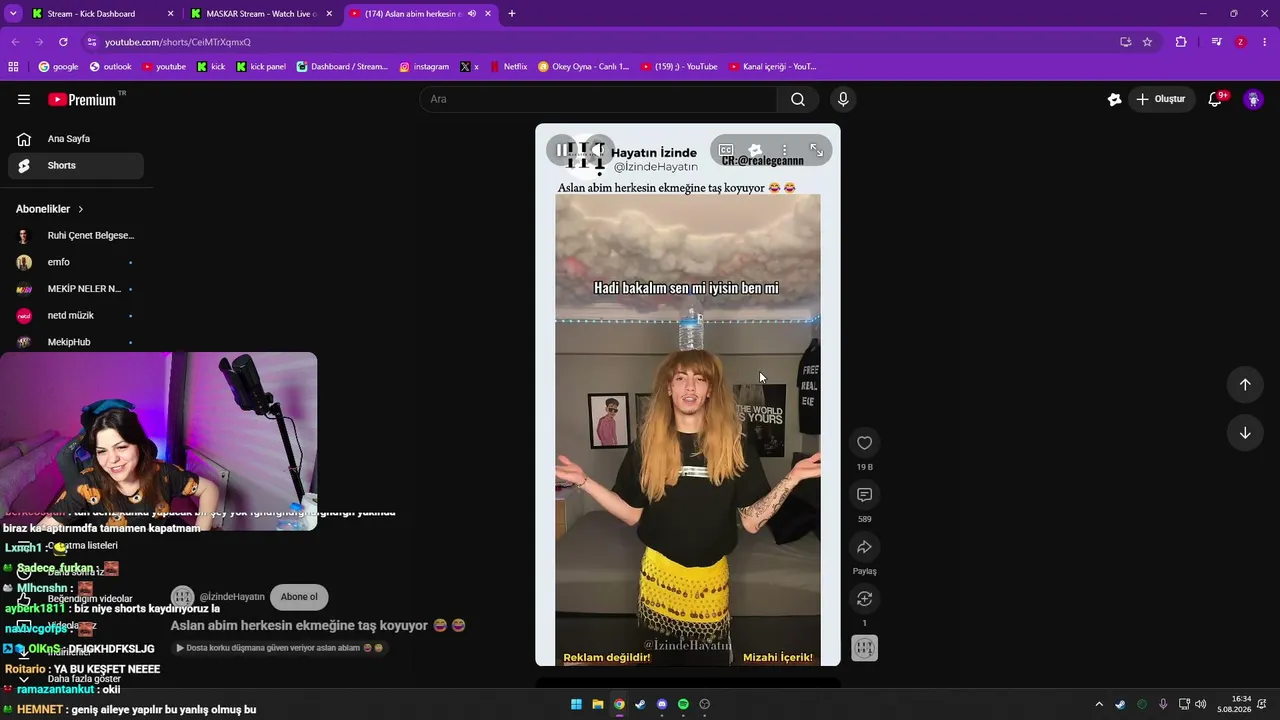Open Ana Sayfa in sidebar
Image resolution: width=1280 pixels, height=720 pixels.
pyautogui.click(x=76, y=139)
